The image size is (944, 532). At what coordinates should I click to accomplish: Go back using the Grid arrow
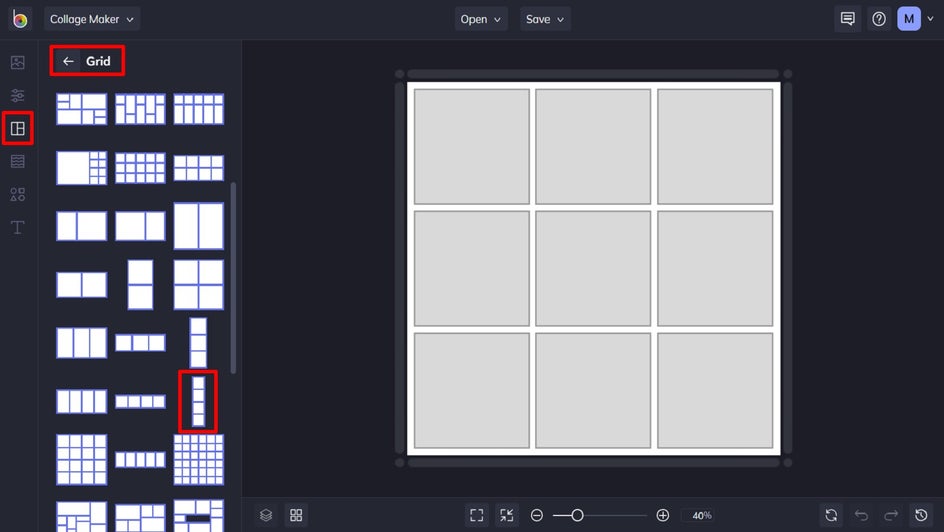point(68,61)
